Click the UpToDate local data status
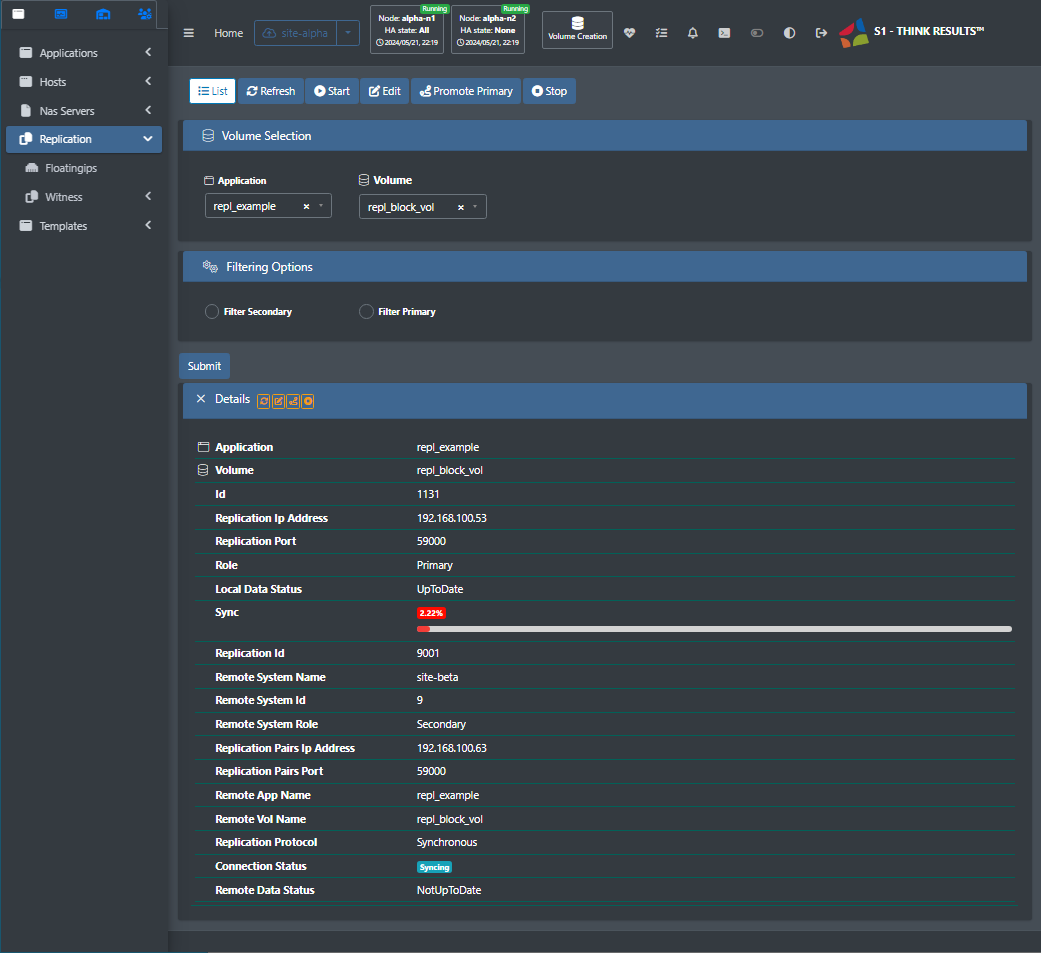Viewport: 1041px width, 953px height. [x=440, y=589]
